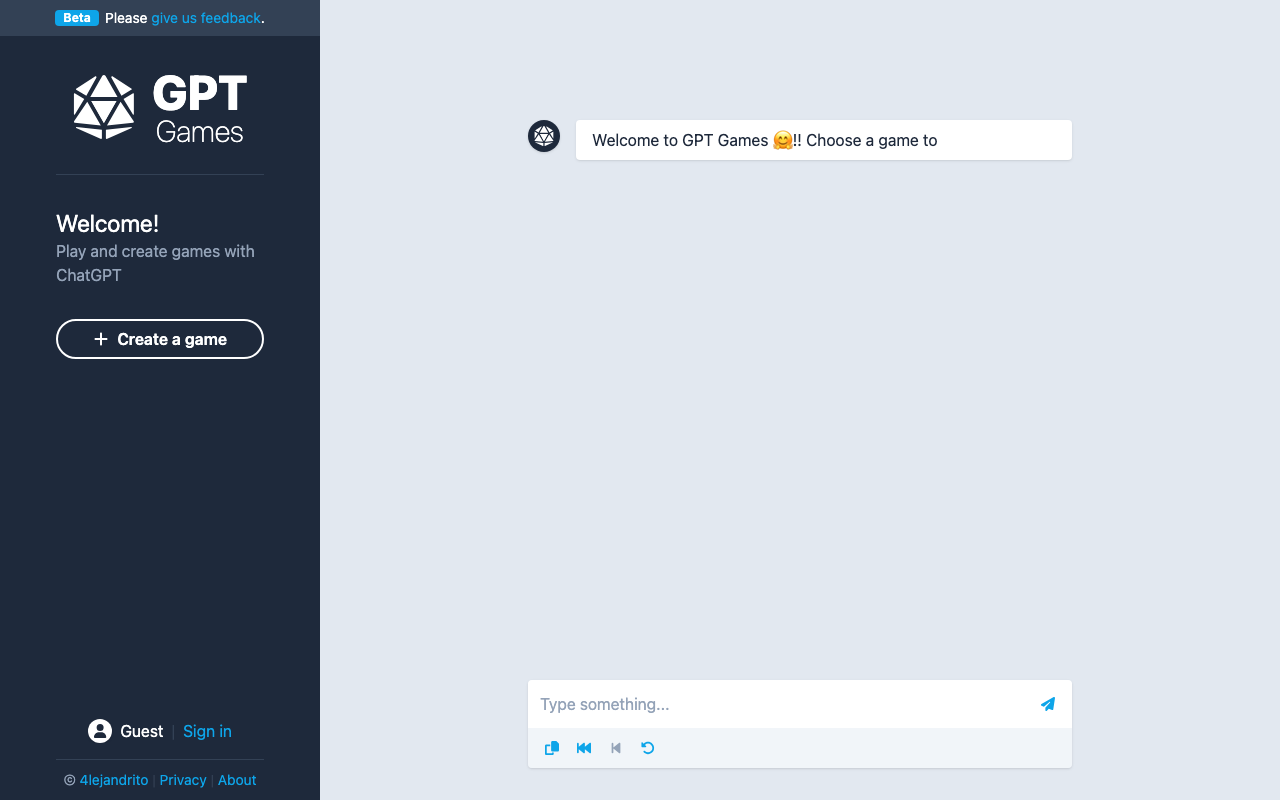Screen dimensions: 1280x800
Task: Click the copy conversation icon
Action: 552,748
